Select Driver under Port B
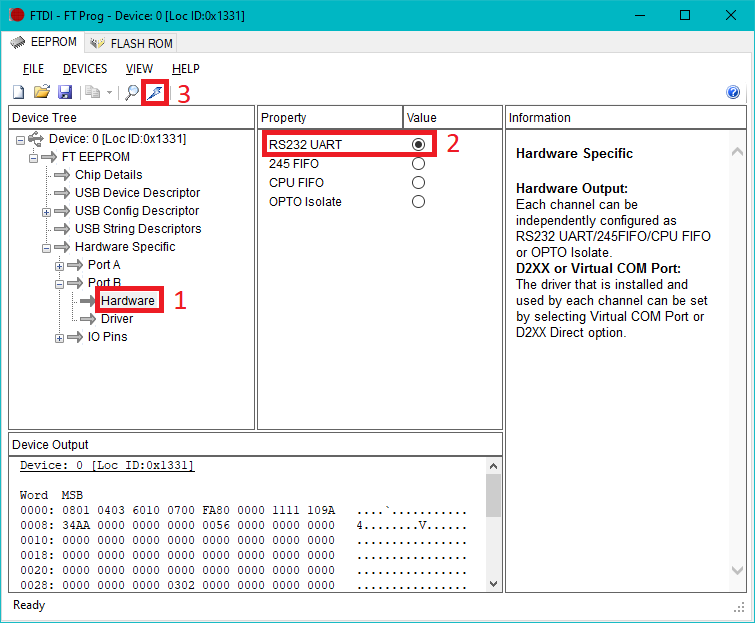Screen dimensions: 755x623 [x=117, y=319]
